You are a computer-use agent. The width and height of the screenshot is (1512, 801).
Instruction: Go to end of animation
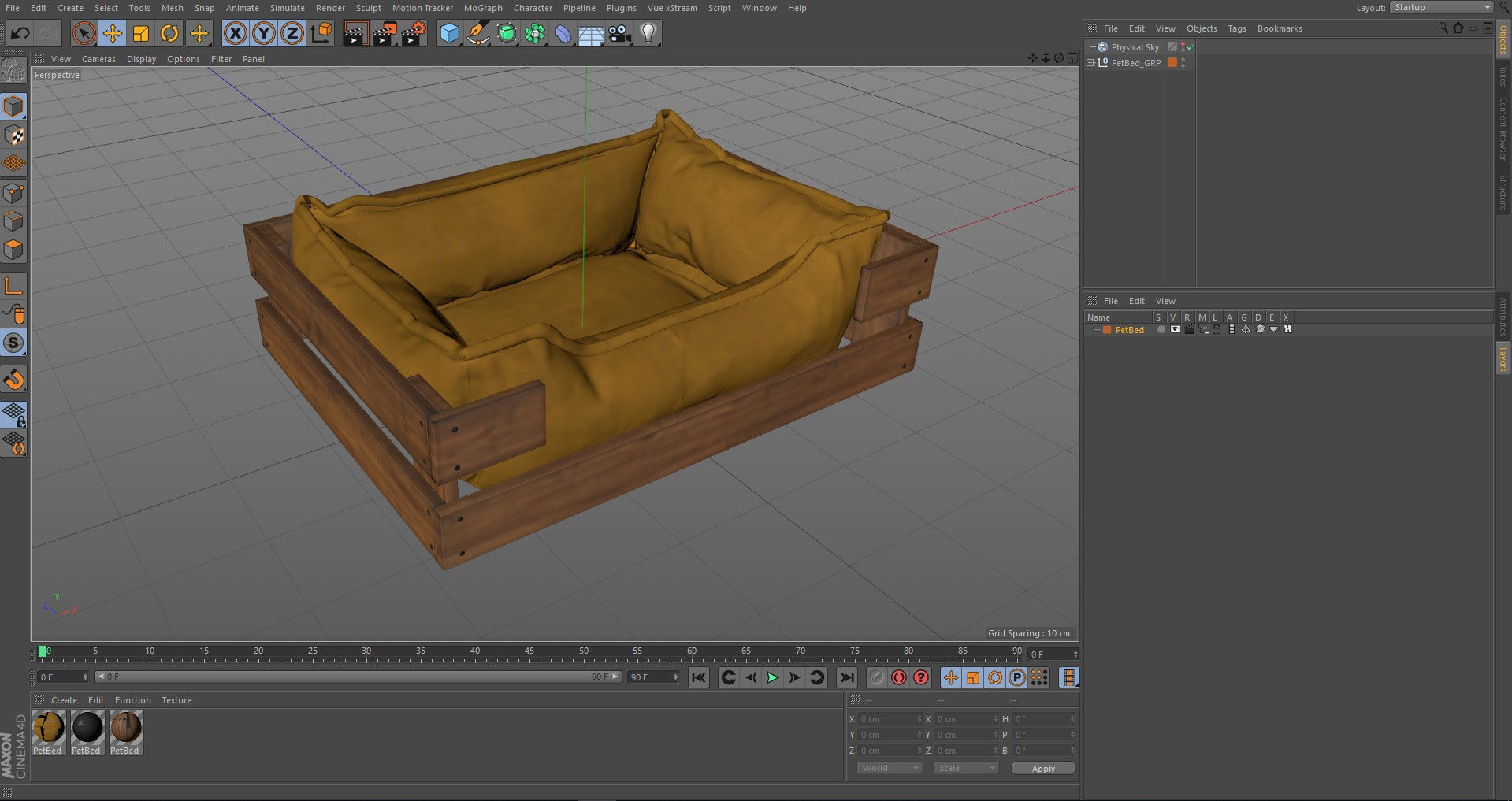(x=846, y=677)
